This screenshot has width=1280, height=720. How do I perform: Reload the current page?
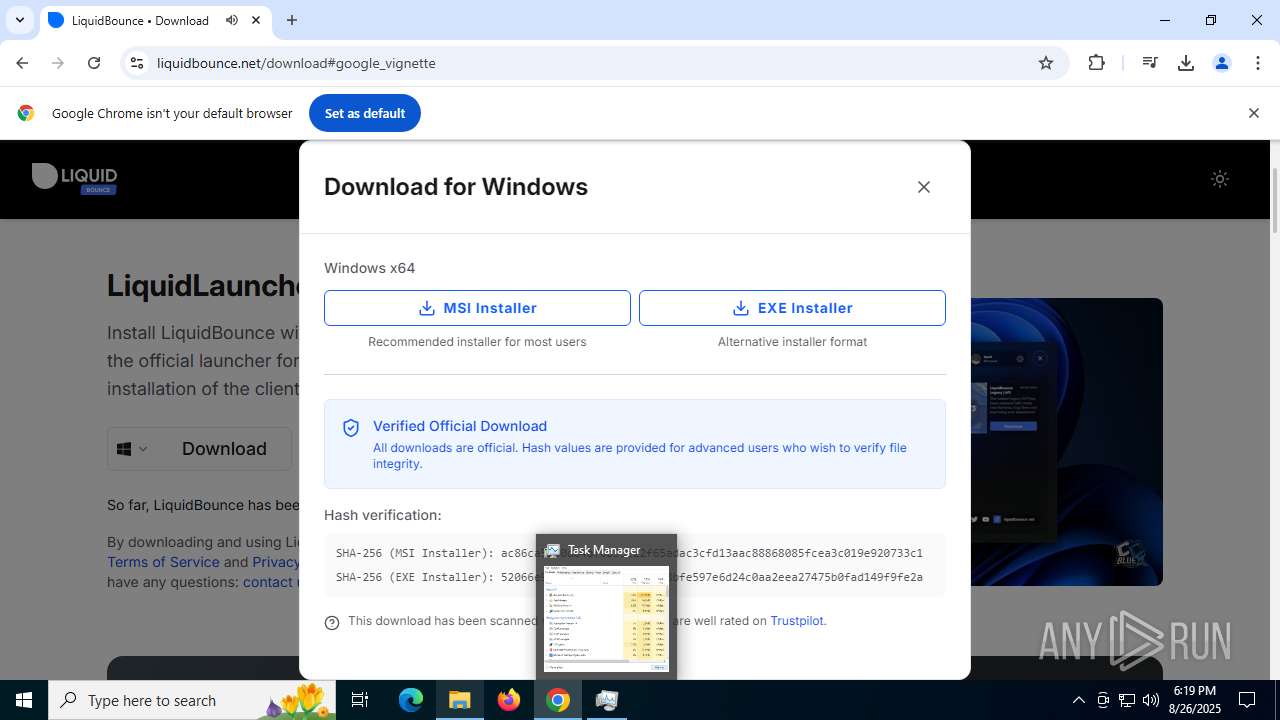pyautogui.click(x=94, y=63)
